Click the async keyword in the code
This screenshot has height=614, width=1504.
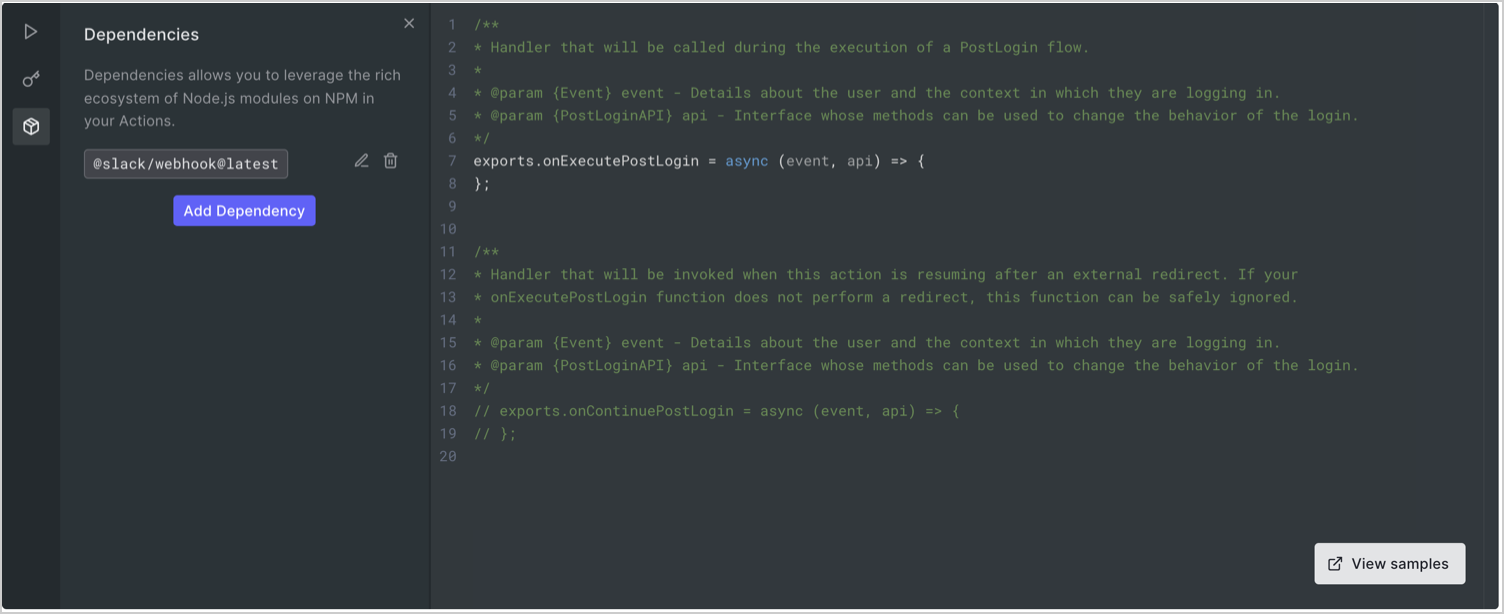[746, 160]
